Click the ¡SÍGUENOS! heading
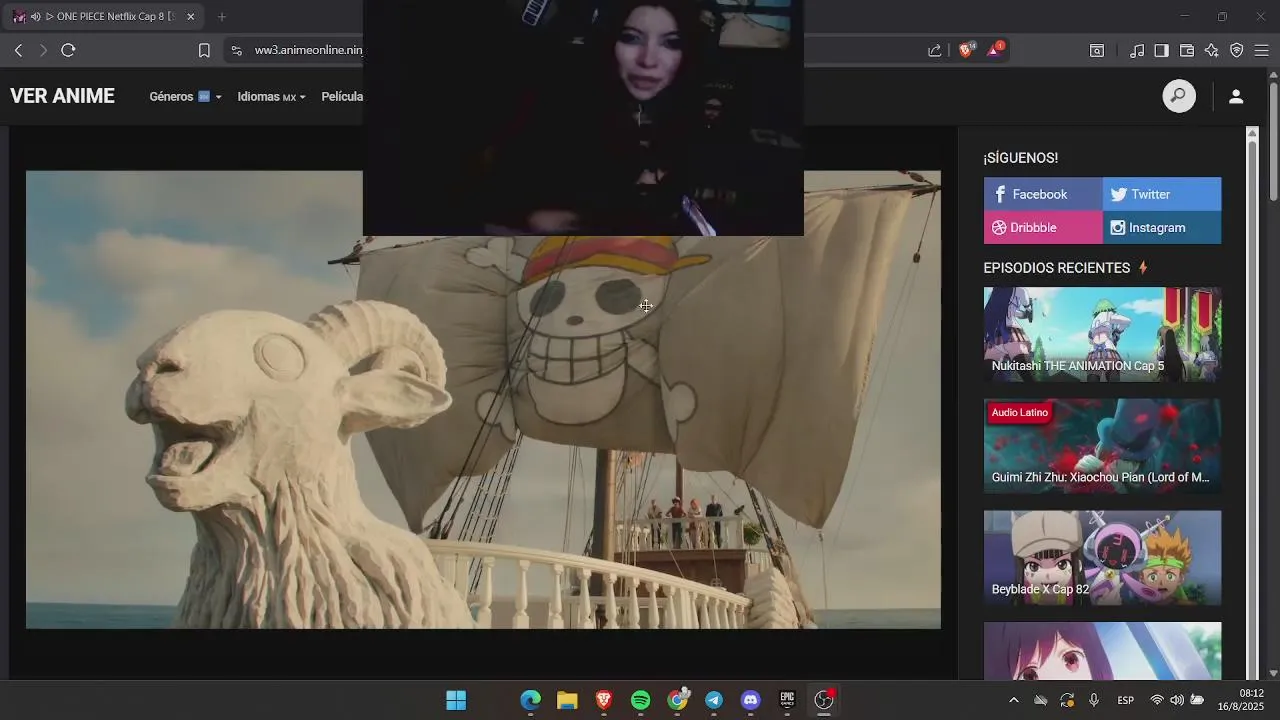Screen dimensions: 1280x720 click(x=1020, y=158)
